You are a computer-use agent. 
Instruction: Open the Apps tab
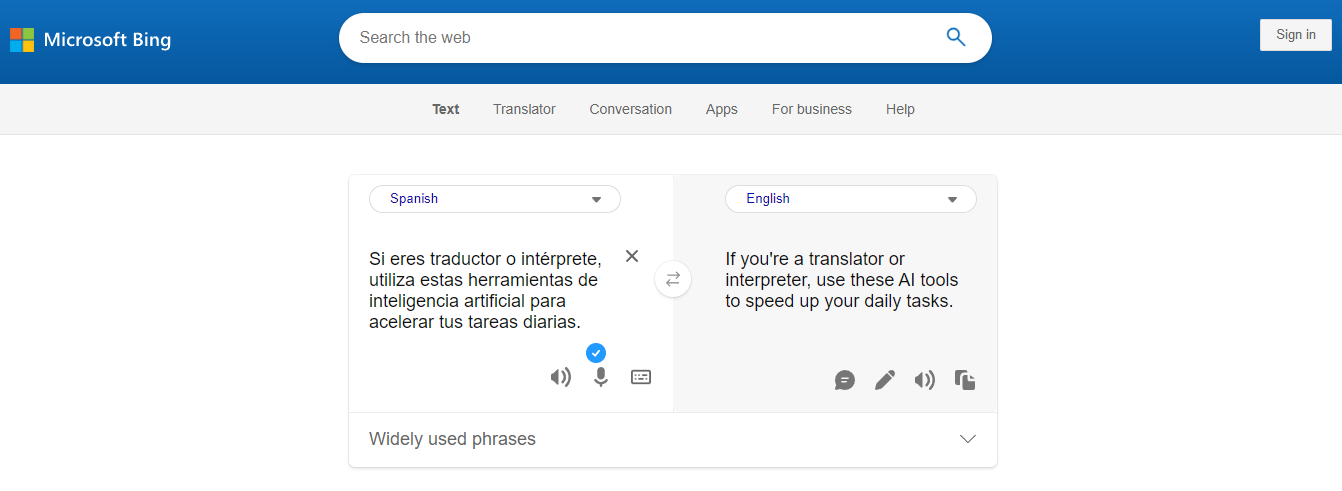(x=721, y=109)
